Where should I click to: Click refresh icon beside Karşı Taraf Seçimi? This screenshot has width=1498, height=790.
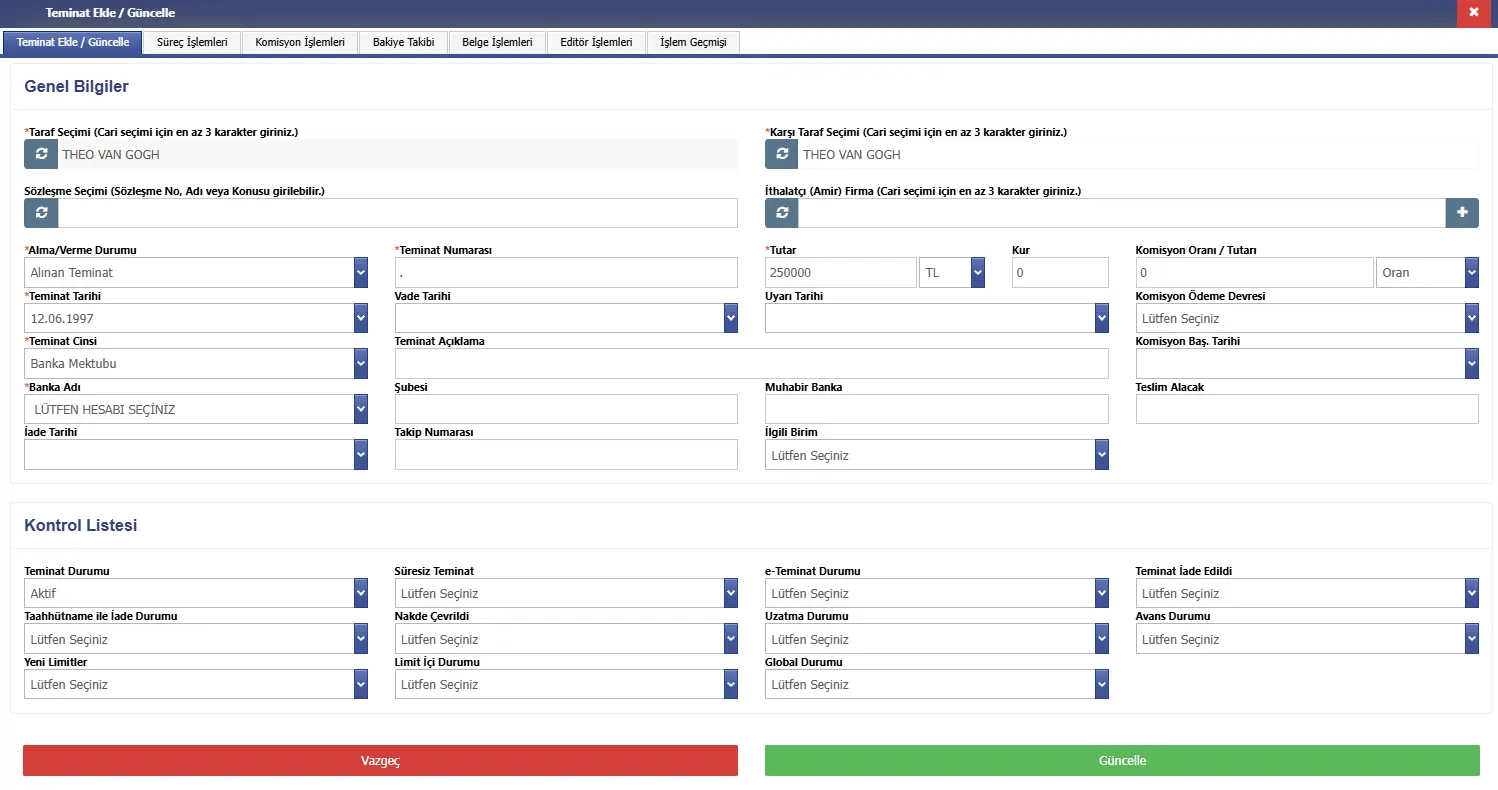tap(781, 154)
